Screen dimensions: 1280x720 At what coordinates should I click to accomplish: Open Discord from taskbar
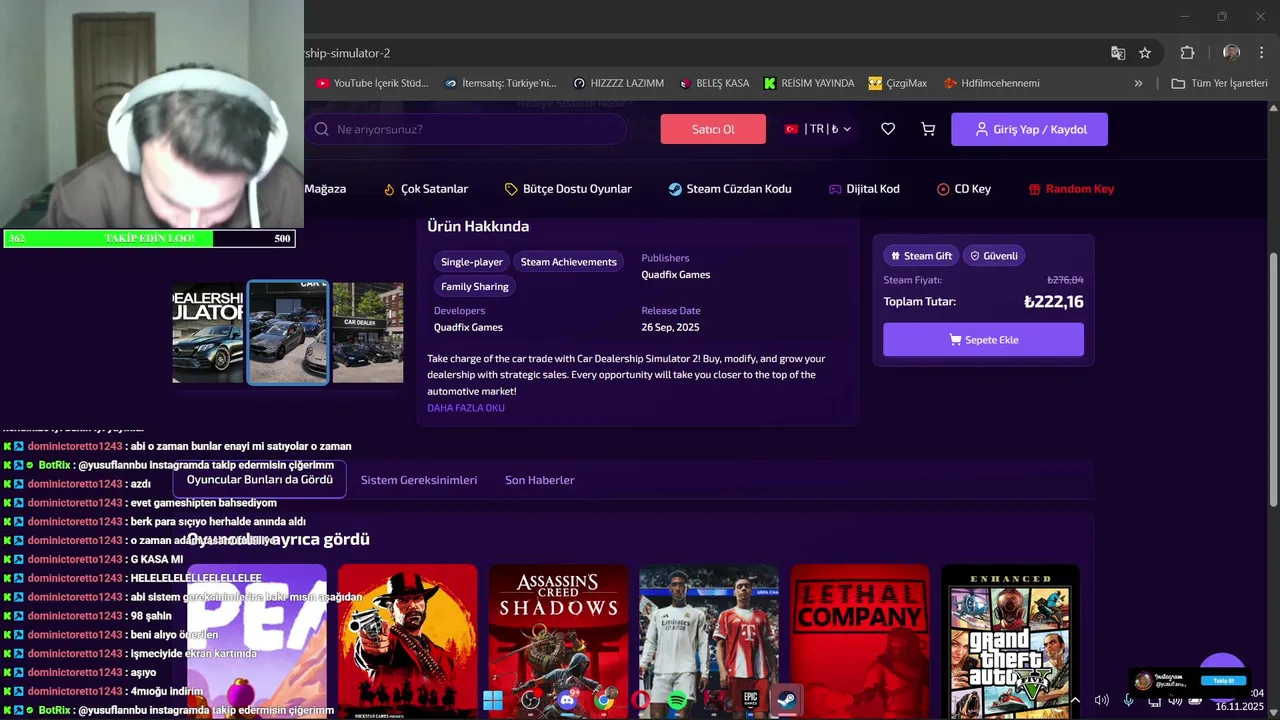(x=567, y=700)
